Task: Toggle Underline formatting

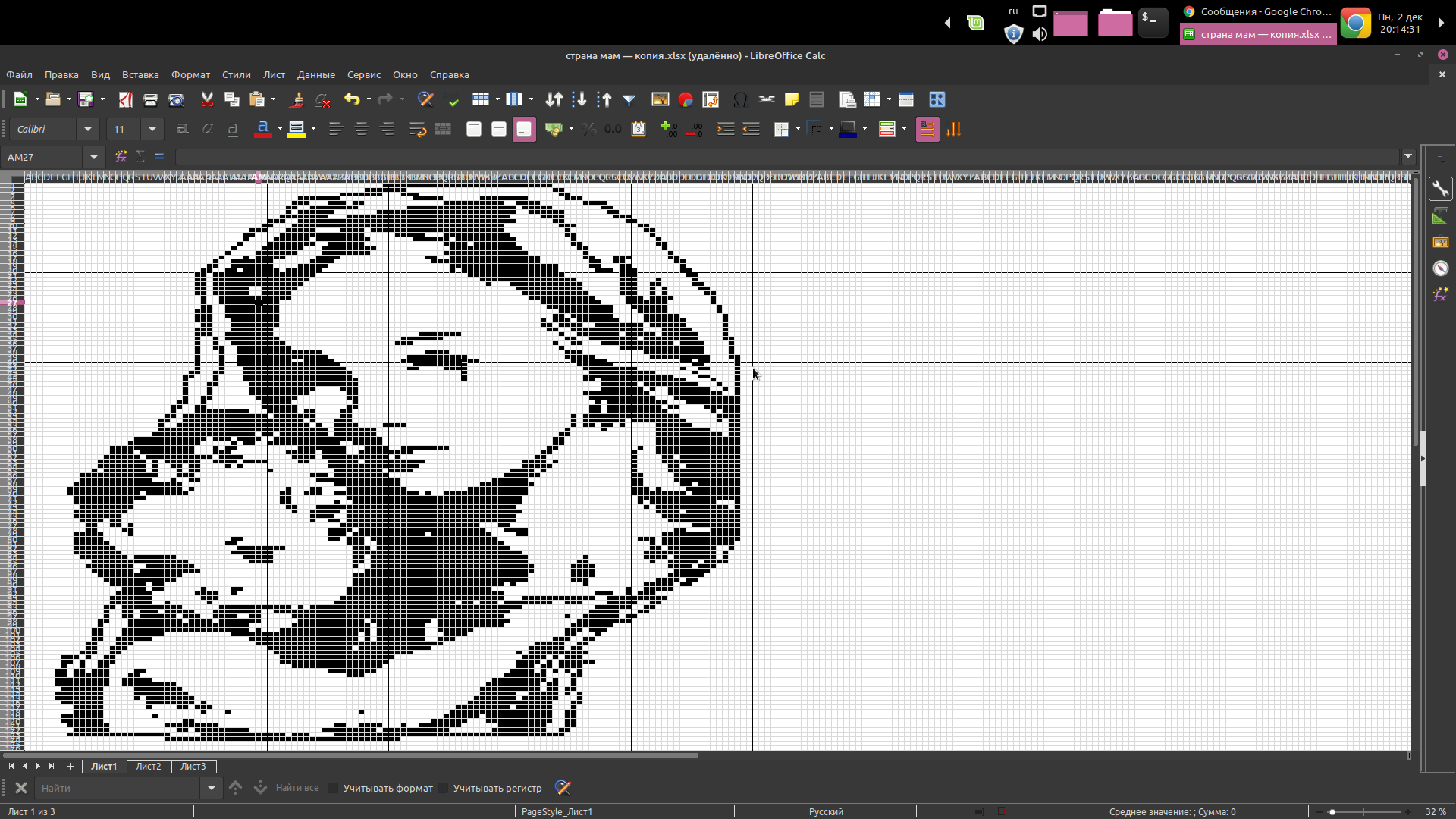Action: pyautogui.click(x=233, y=129)
